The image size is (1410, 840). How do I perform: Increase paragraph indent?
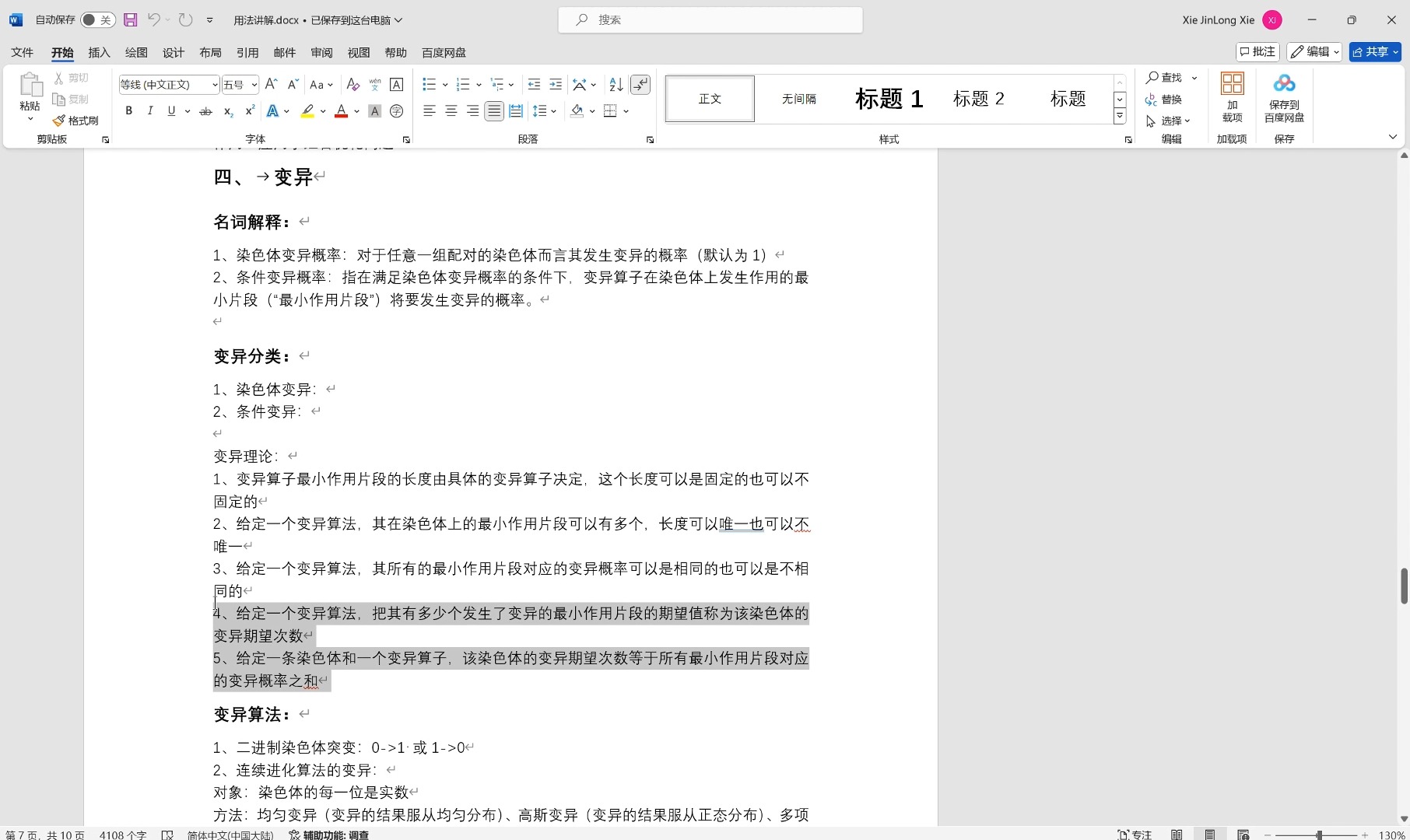pyautogui.click(x=556, y=84)
